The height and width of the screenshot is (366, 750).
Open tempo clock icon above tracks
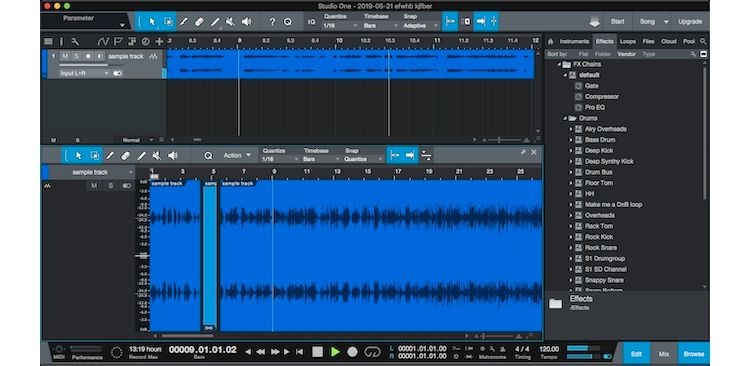(x=145, y=42)
